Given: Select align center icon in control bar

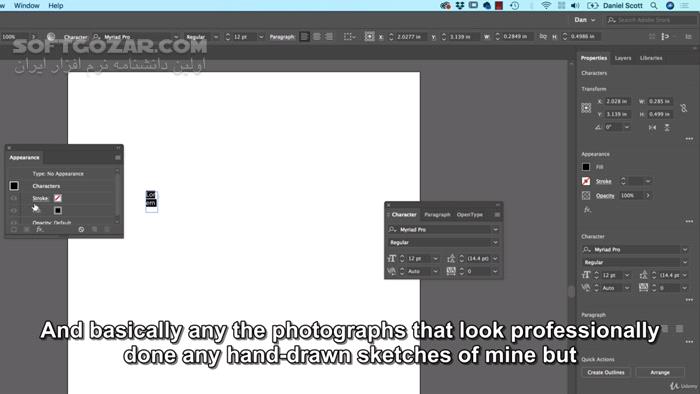Looking at the screenshot, I should pyautogui.click(x=317, y=37).
